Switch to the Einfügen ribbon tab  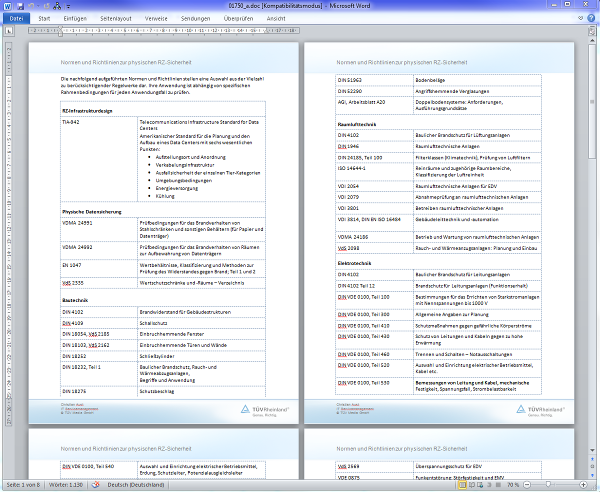coord(74,18)
